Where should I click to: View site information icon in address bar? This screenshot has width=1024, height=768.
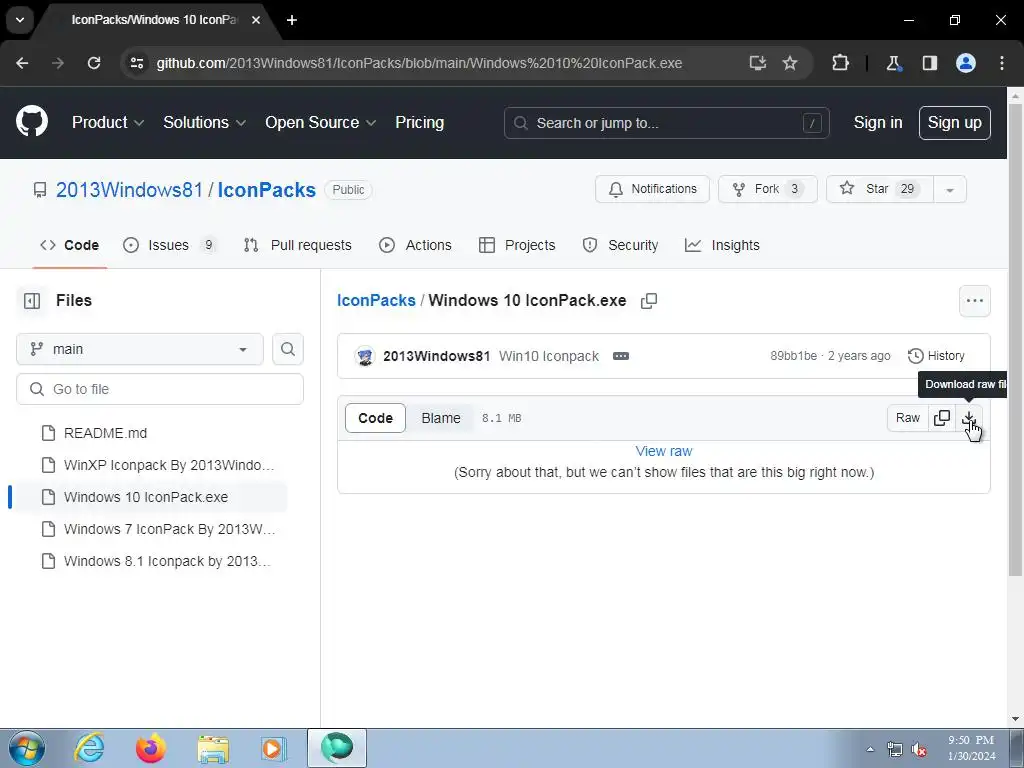click(137, 63)
